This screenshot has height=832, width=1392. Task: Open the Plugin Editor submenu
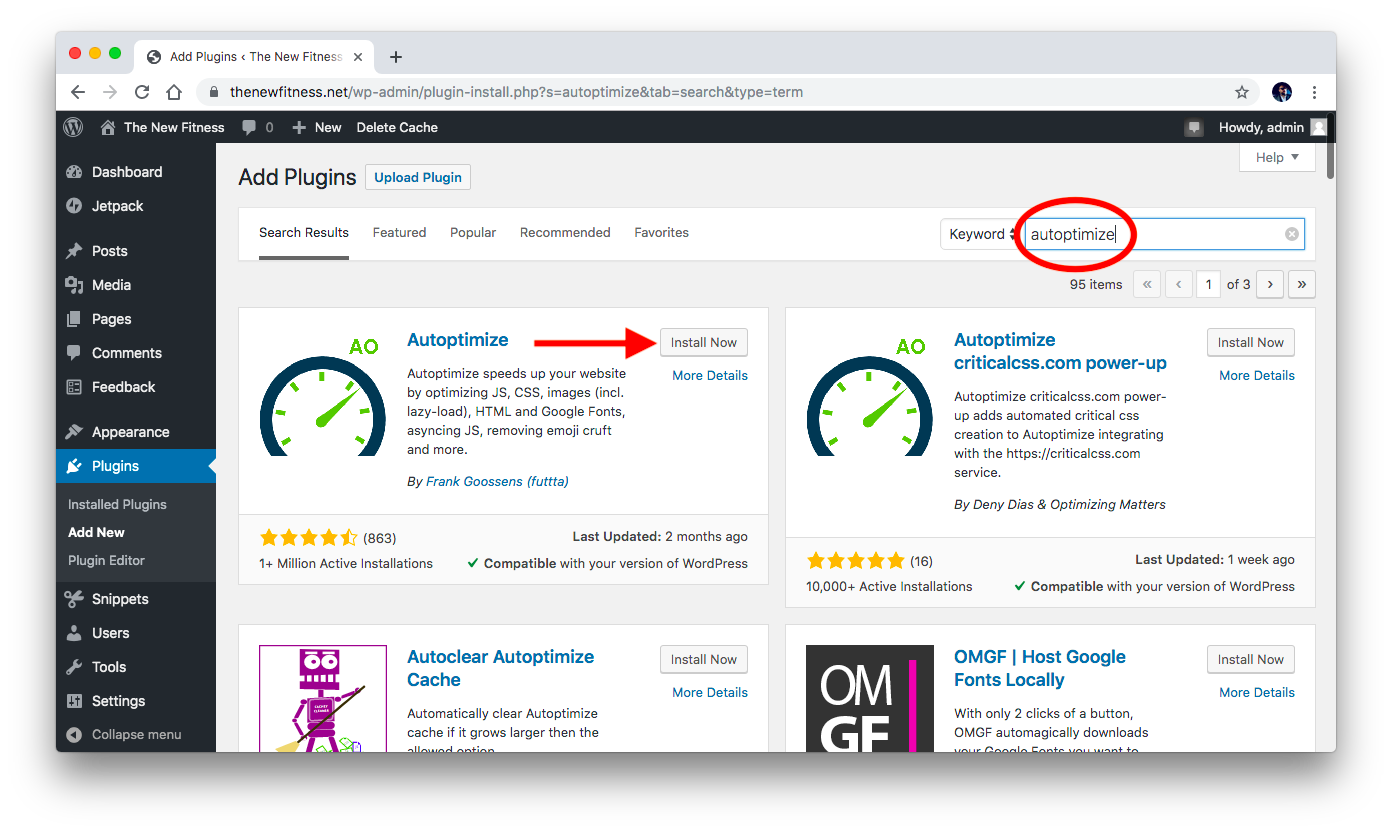coord(106,560)
